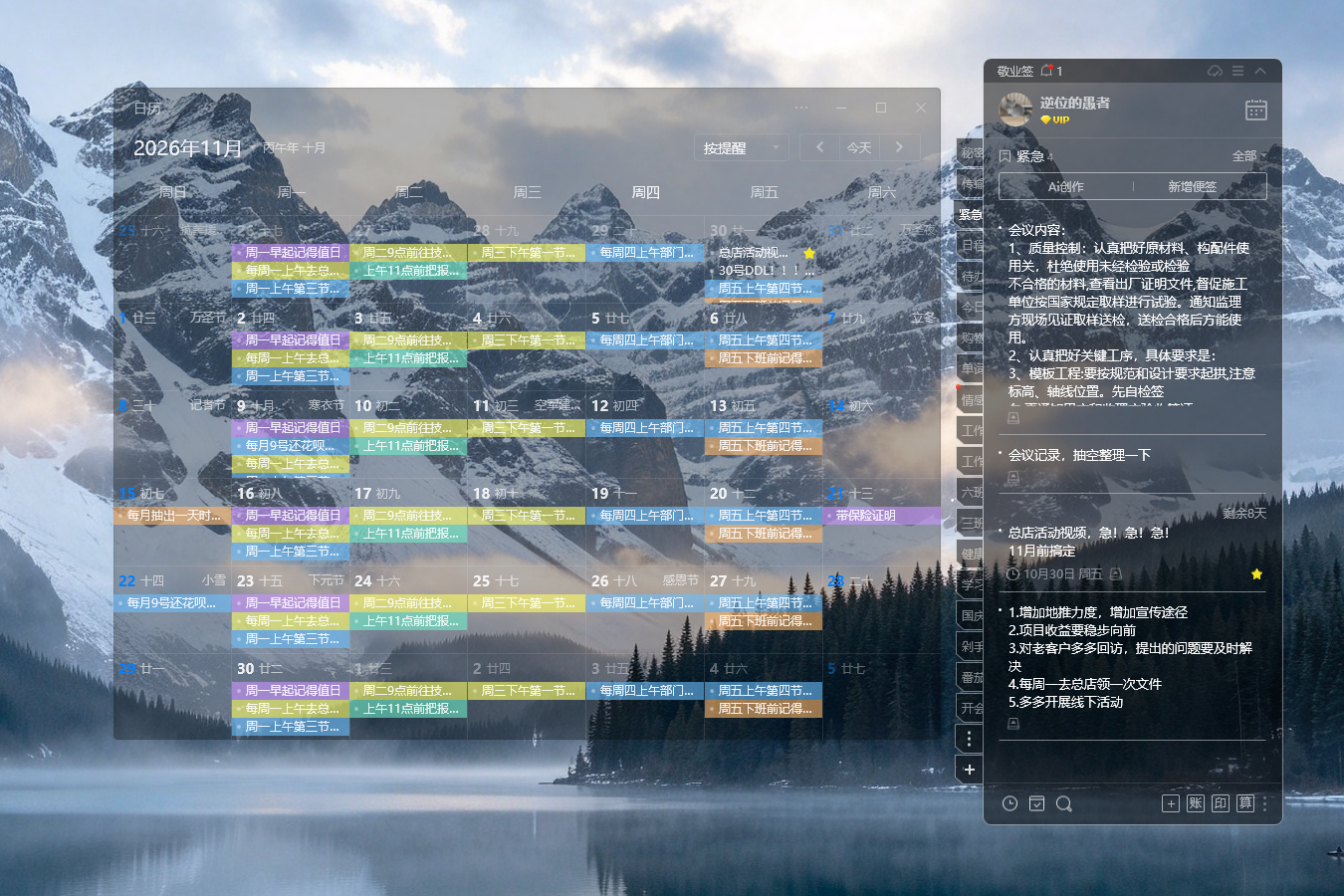Image resolution: width=1344 pixels, height=896 pixels.
Task: Select the 会议记录，抽空整理一下 note
Action: point(1079,455)
